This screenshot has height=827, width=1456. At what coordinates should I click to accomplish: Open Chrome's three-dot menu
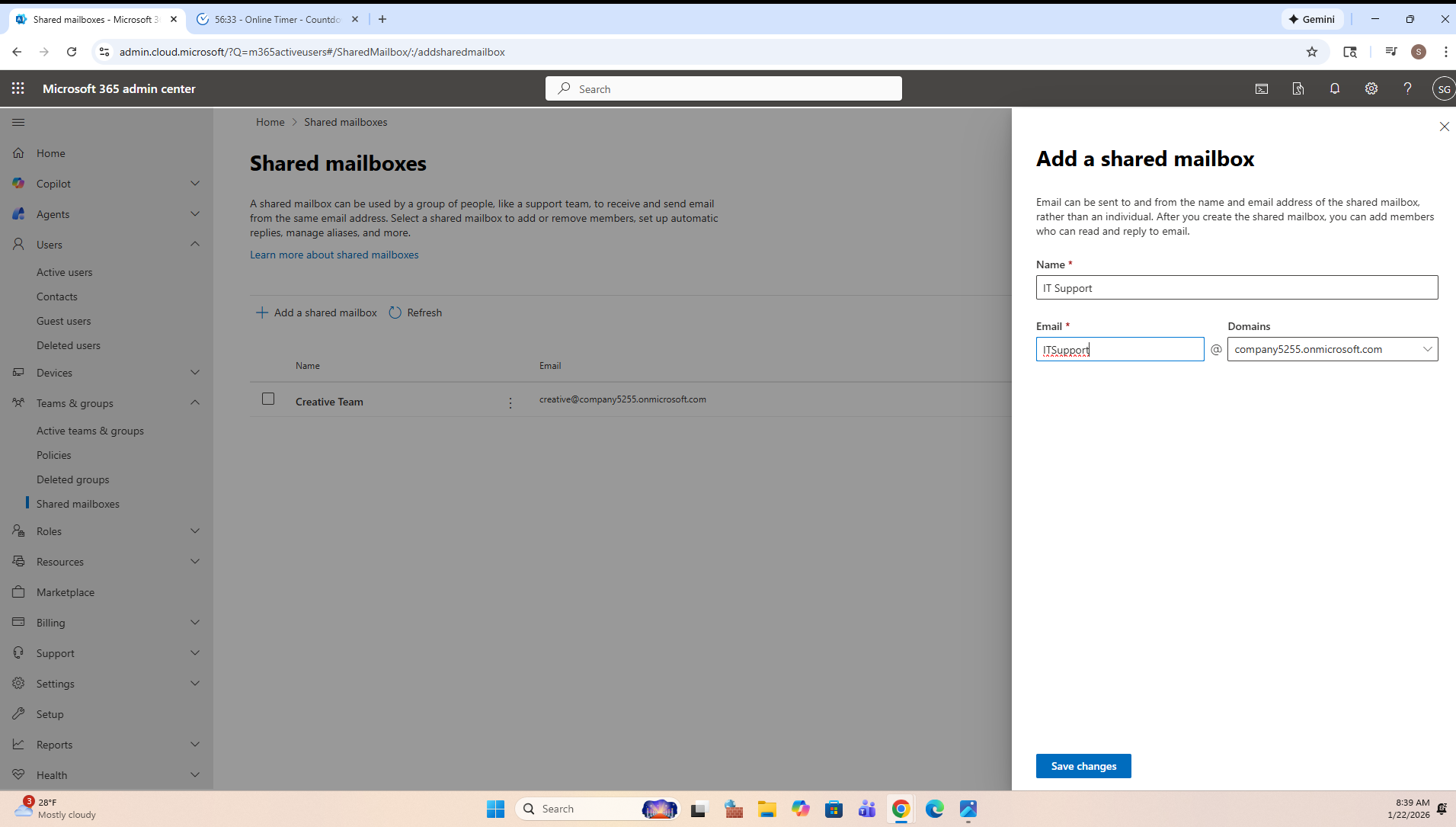[1445, 52]
